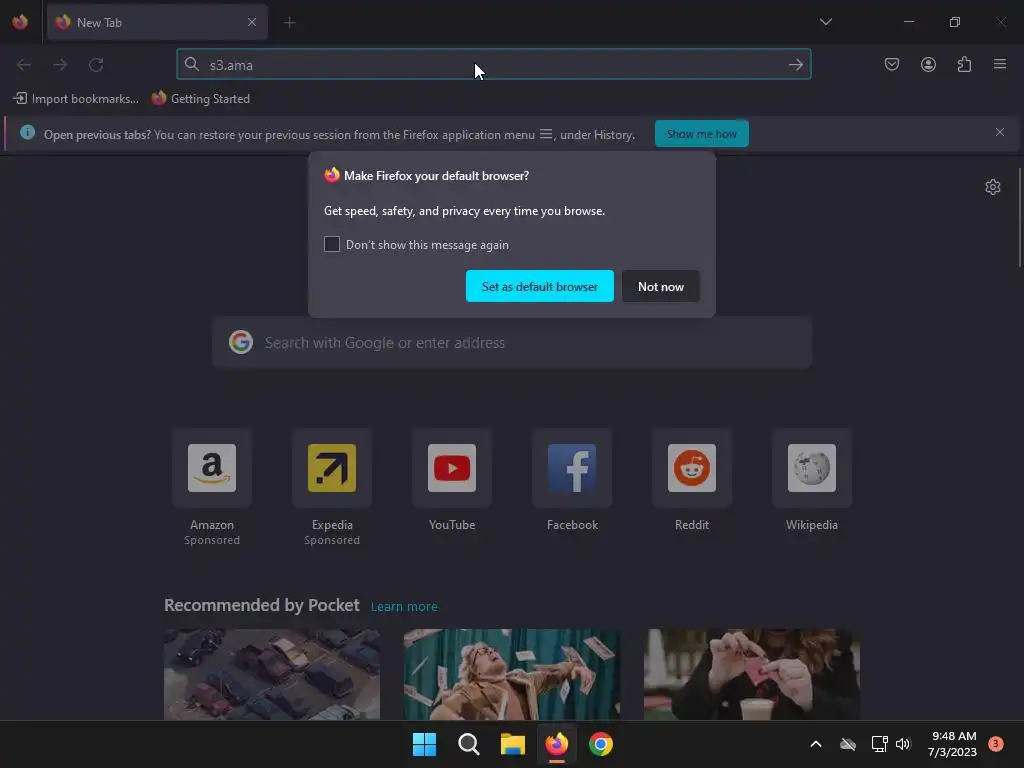Image resolution: width=1024 pixels, height=768 pixels.
Task: Show hidden system tray icons
Action: 816,744
